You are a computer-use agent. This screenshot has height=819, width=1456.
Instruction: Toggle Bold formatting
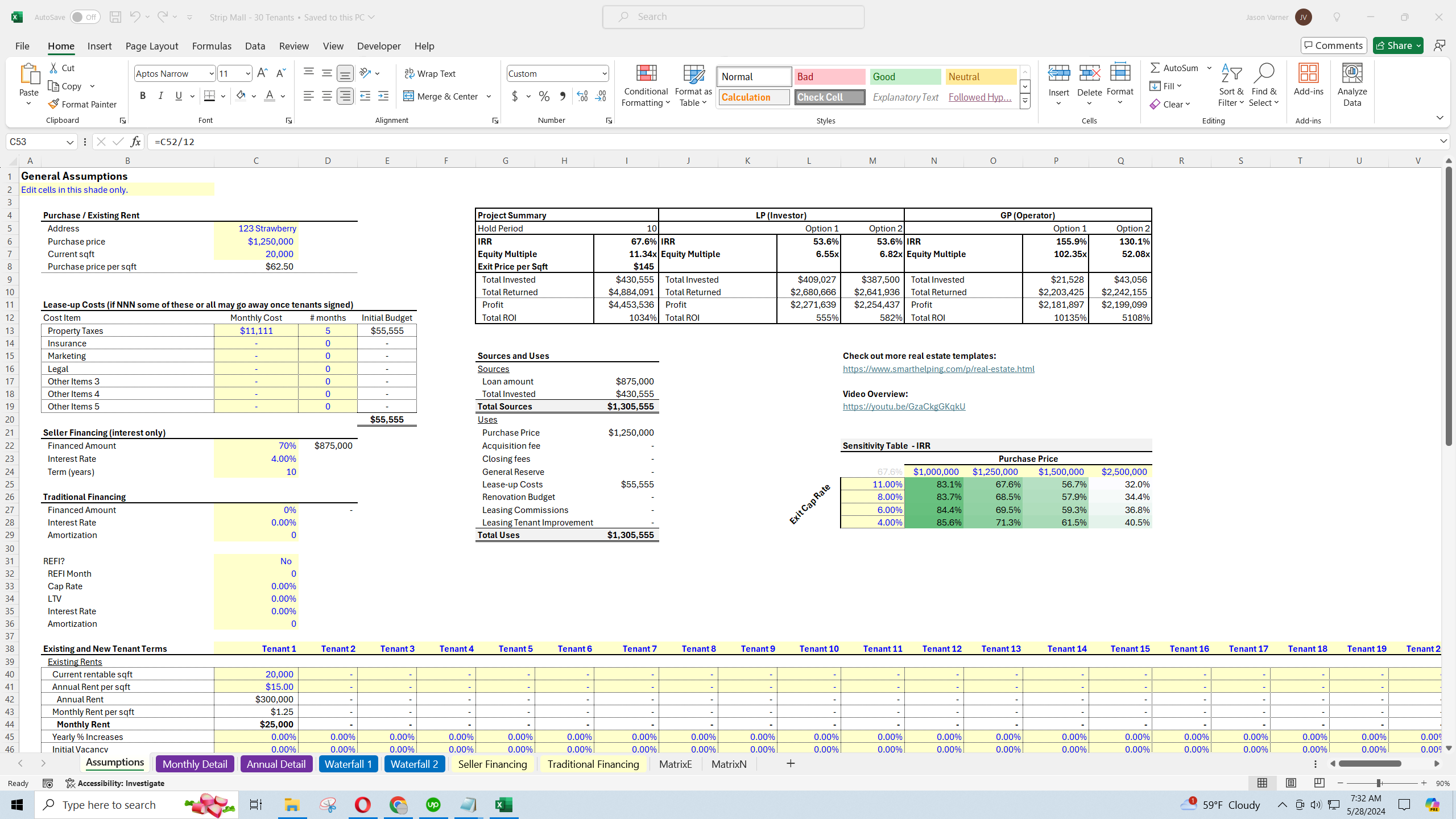click(143, 96)
